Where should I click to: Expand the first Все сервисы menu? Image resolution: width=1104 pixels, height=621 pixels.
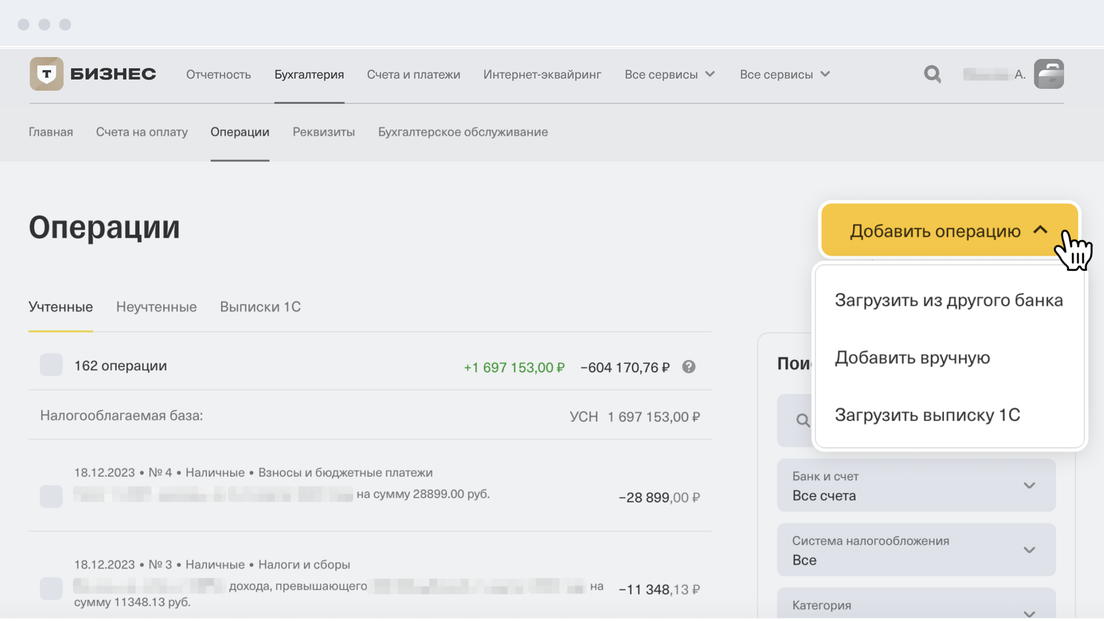(x=669, y=74)
